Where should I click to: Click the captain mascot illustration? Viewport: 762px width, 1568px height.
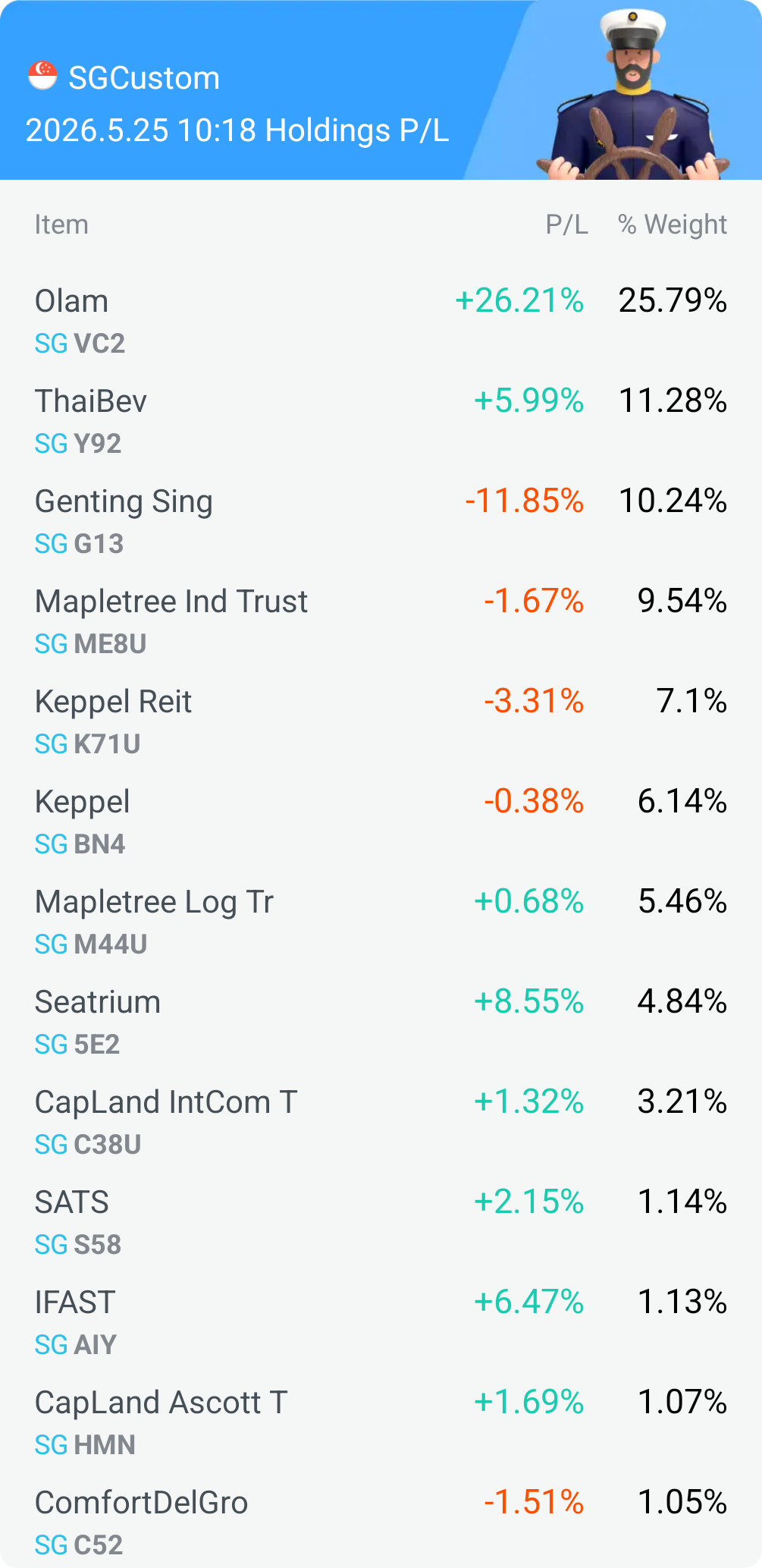tap(634, 95)
